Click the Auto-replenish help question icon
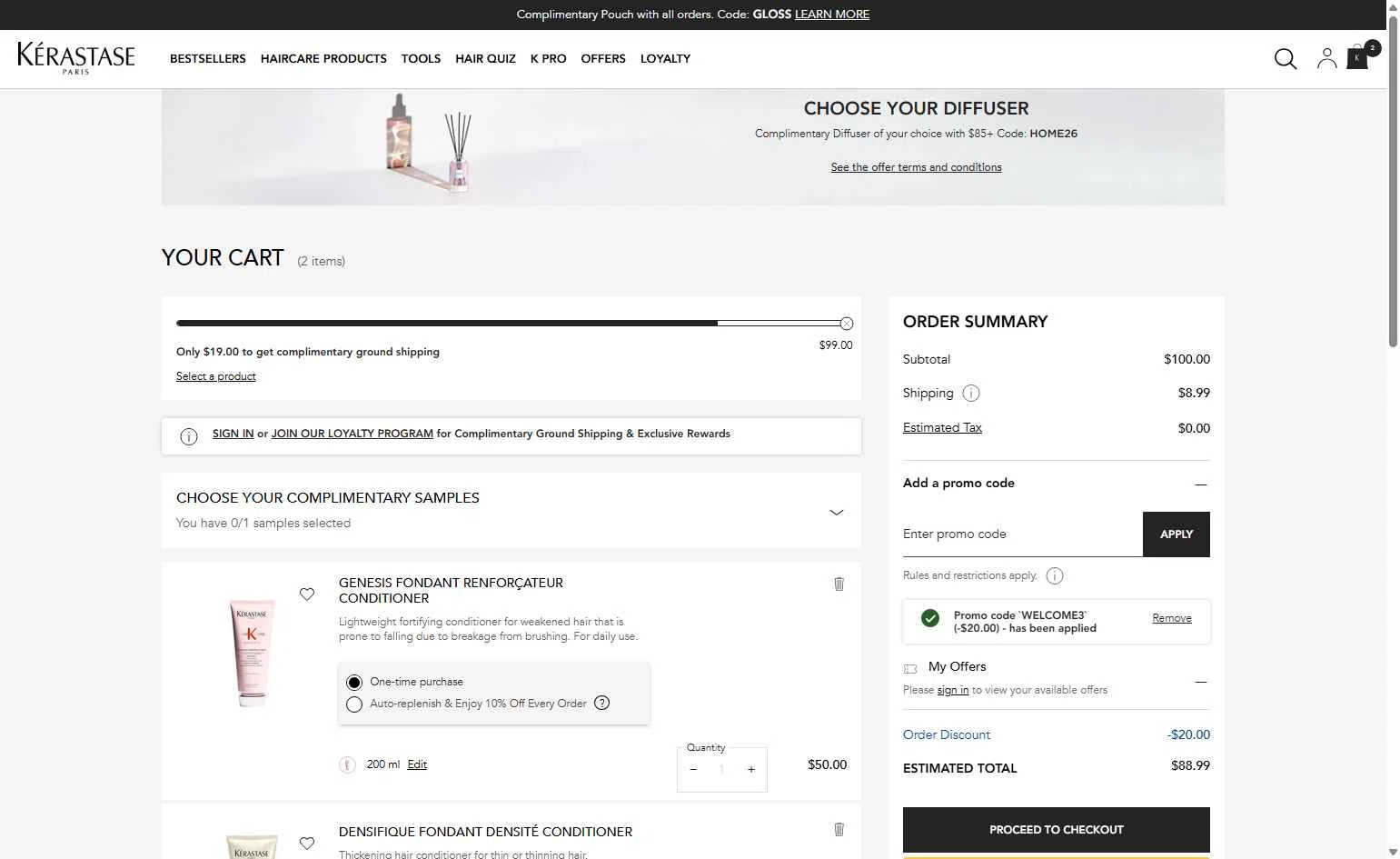Viewport: 1400px width, 859px height. [601, 703]
